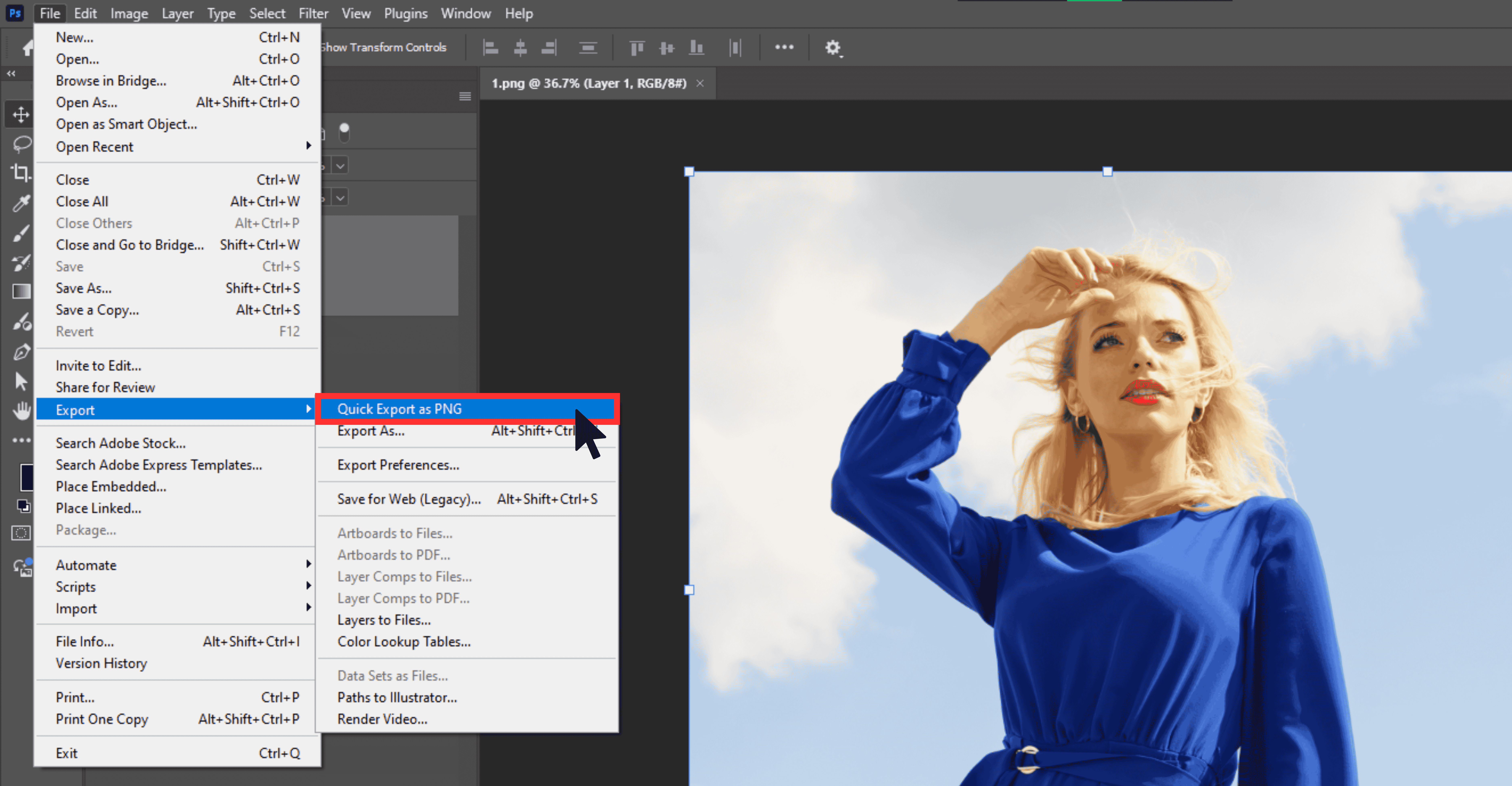Open more align options three-dots

[784, 47]
